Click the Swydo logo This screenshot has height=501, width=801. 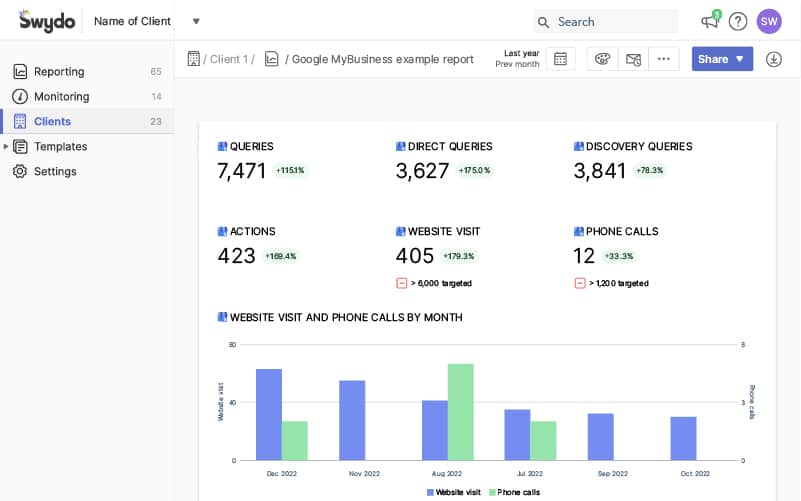click(x=47, y=21)
